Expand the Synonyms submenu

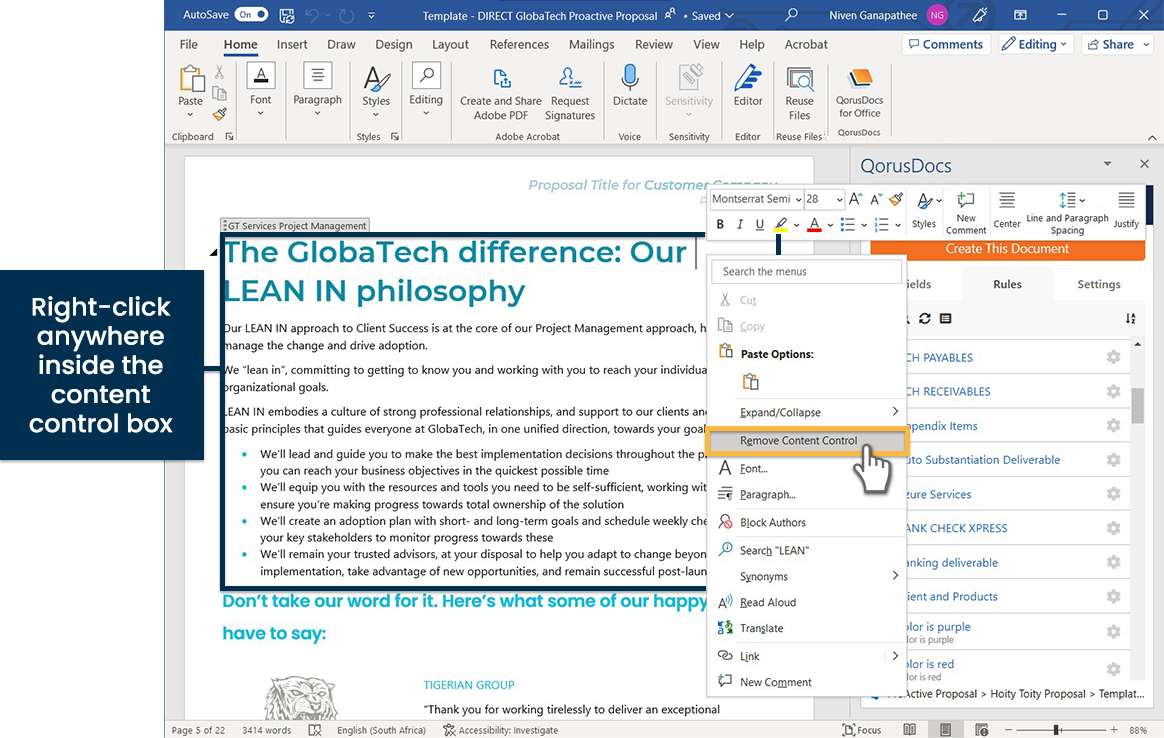click(806, 576)
